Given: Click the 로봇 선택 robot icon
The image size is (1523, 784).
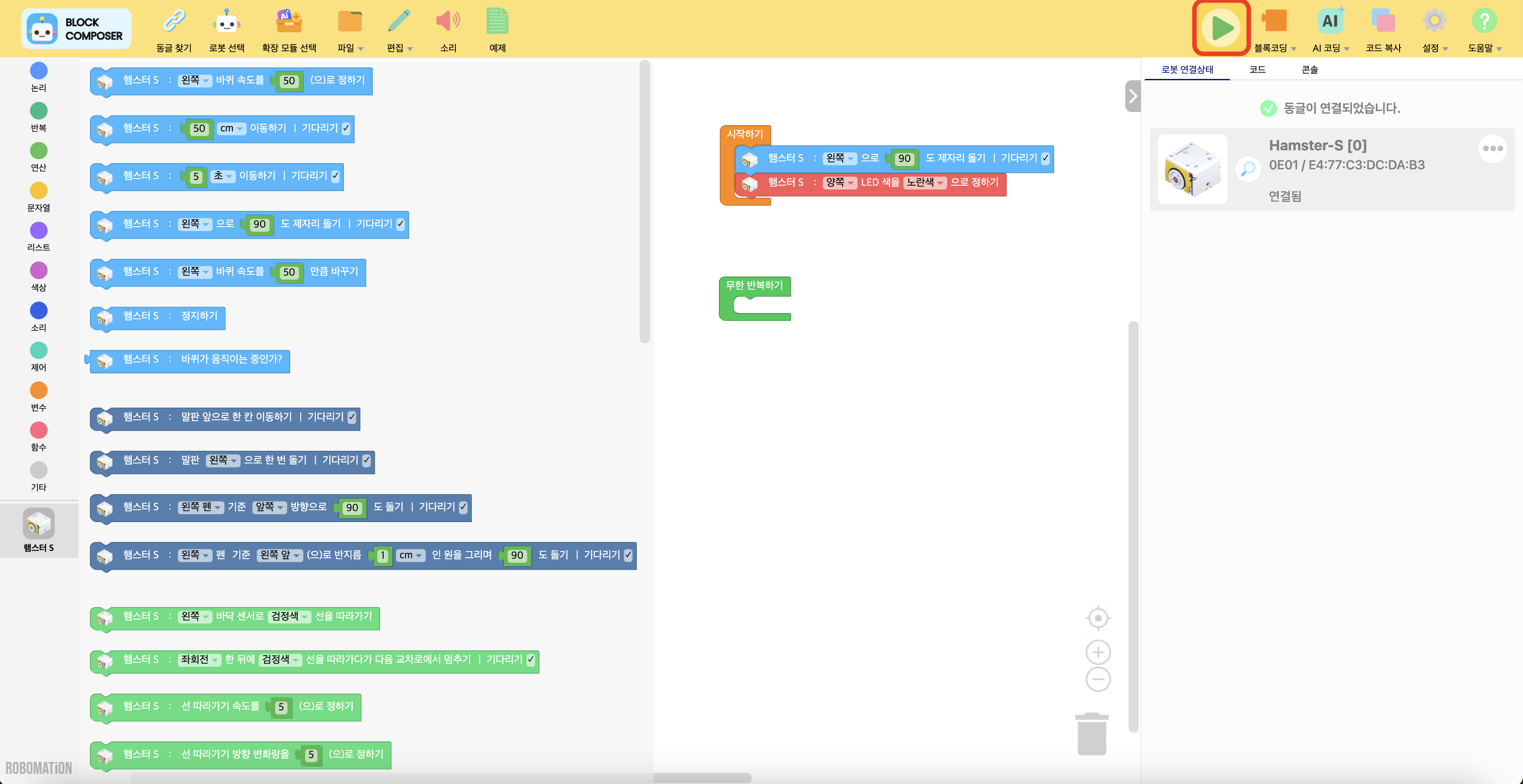Looking at the screenshot, I should [227, 22].
